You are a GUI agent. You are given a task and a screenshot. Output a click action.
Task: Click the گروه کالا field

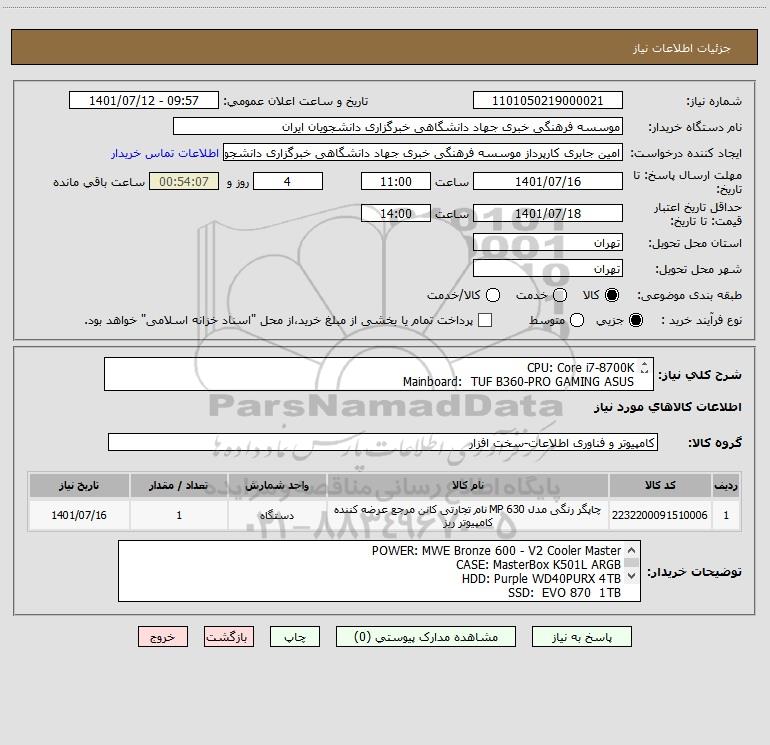coord(383,442)
